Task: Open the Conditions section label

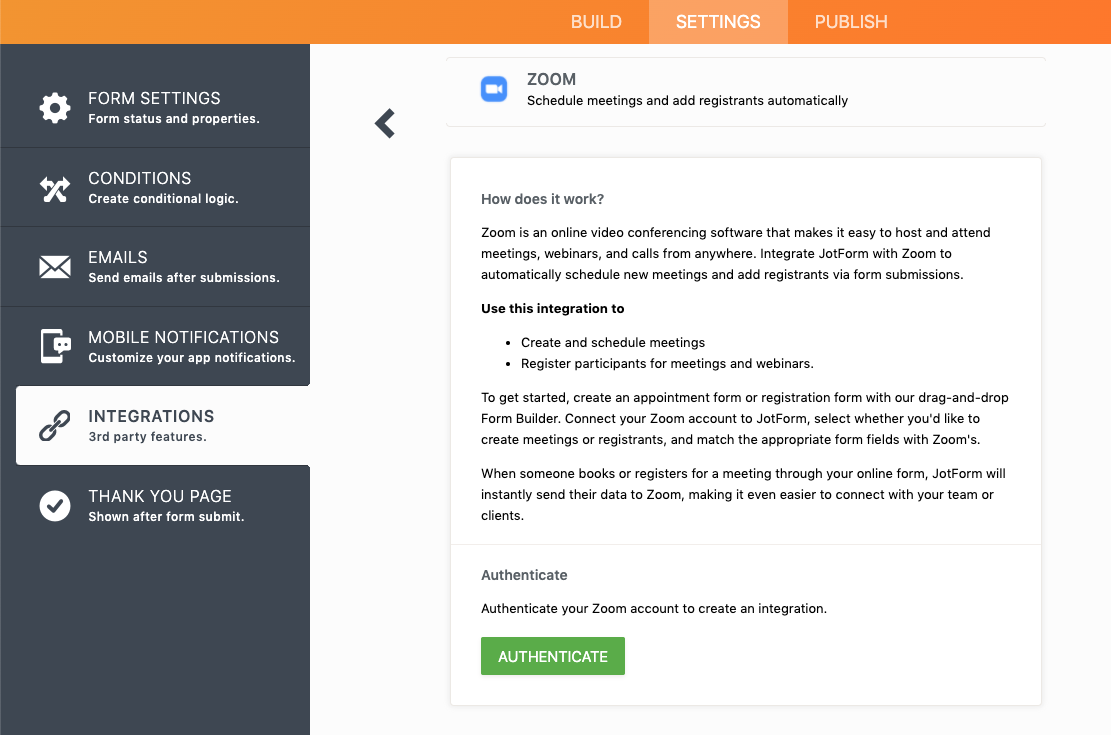Action: pos(140,178)
